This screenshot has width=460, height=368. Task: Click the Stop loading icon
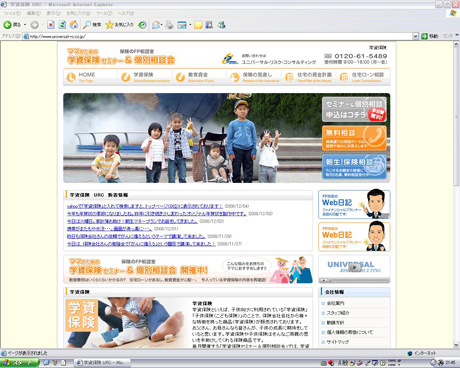pyautogui.click(x=51, y=25)
